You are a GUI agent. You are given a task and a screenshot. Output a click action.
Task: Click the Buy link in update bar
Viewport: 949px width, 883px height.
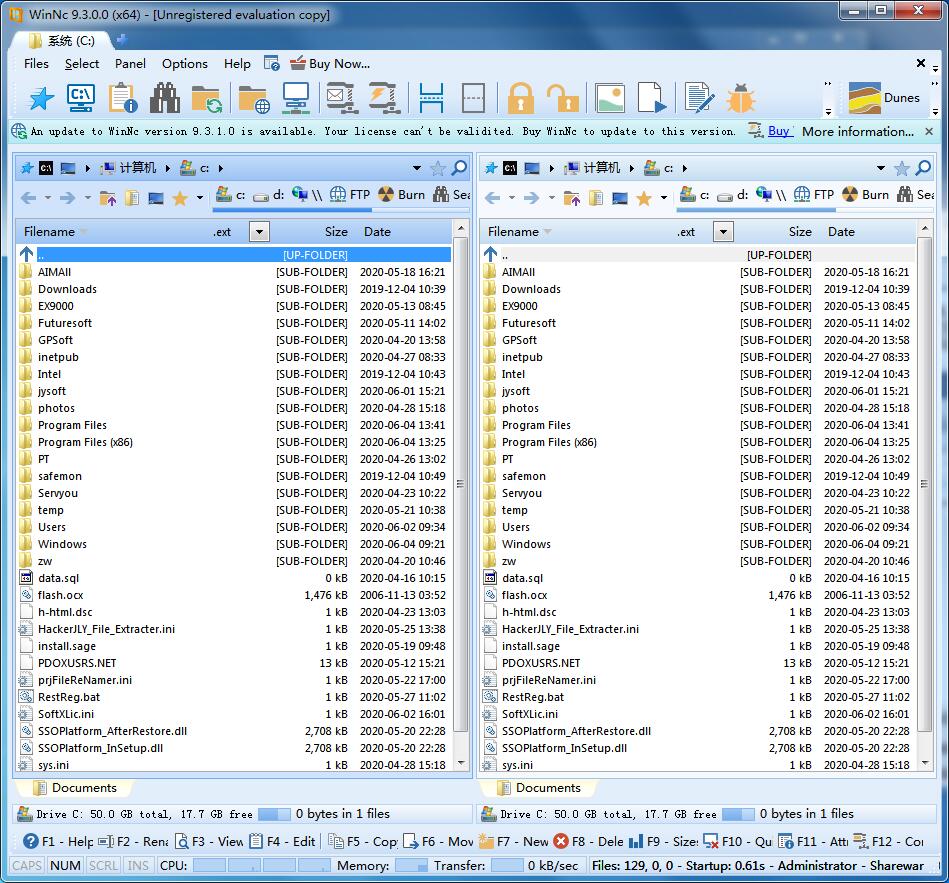click(778, 131)
